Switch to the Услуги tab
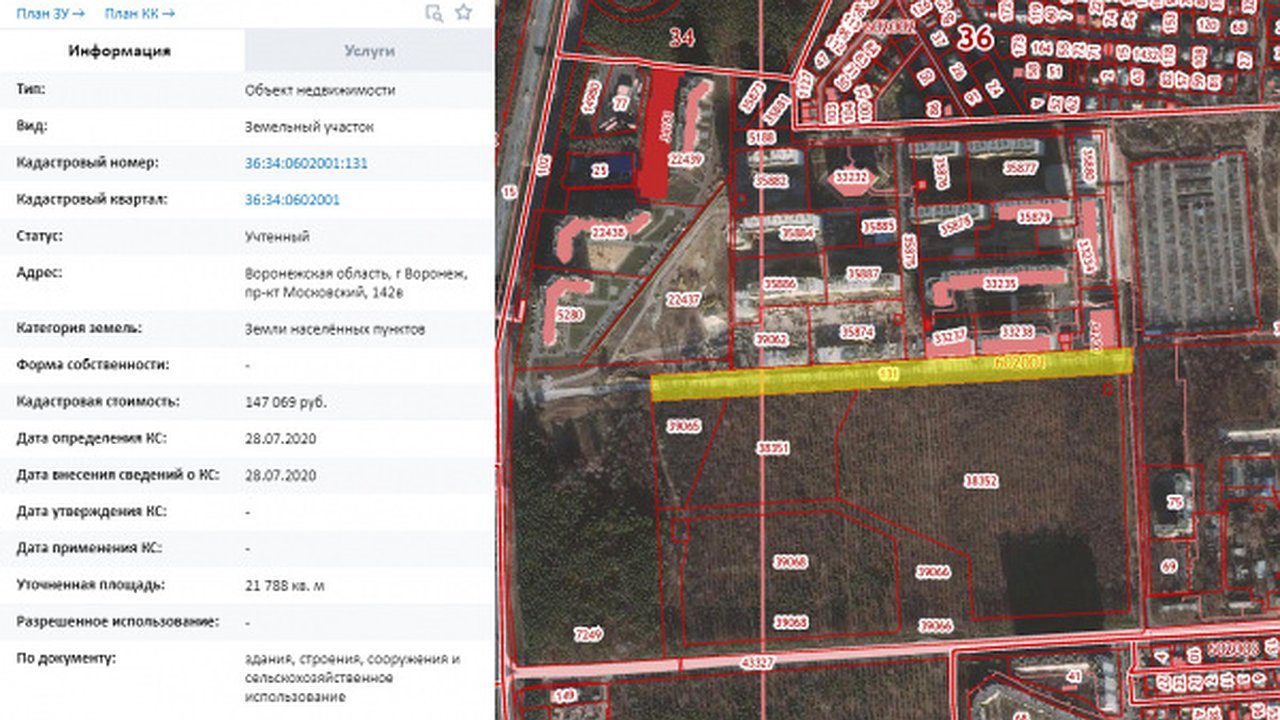The width and height of the screenshot is (1280, 720). click(369, 51)
